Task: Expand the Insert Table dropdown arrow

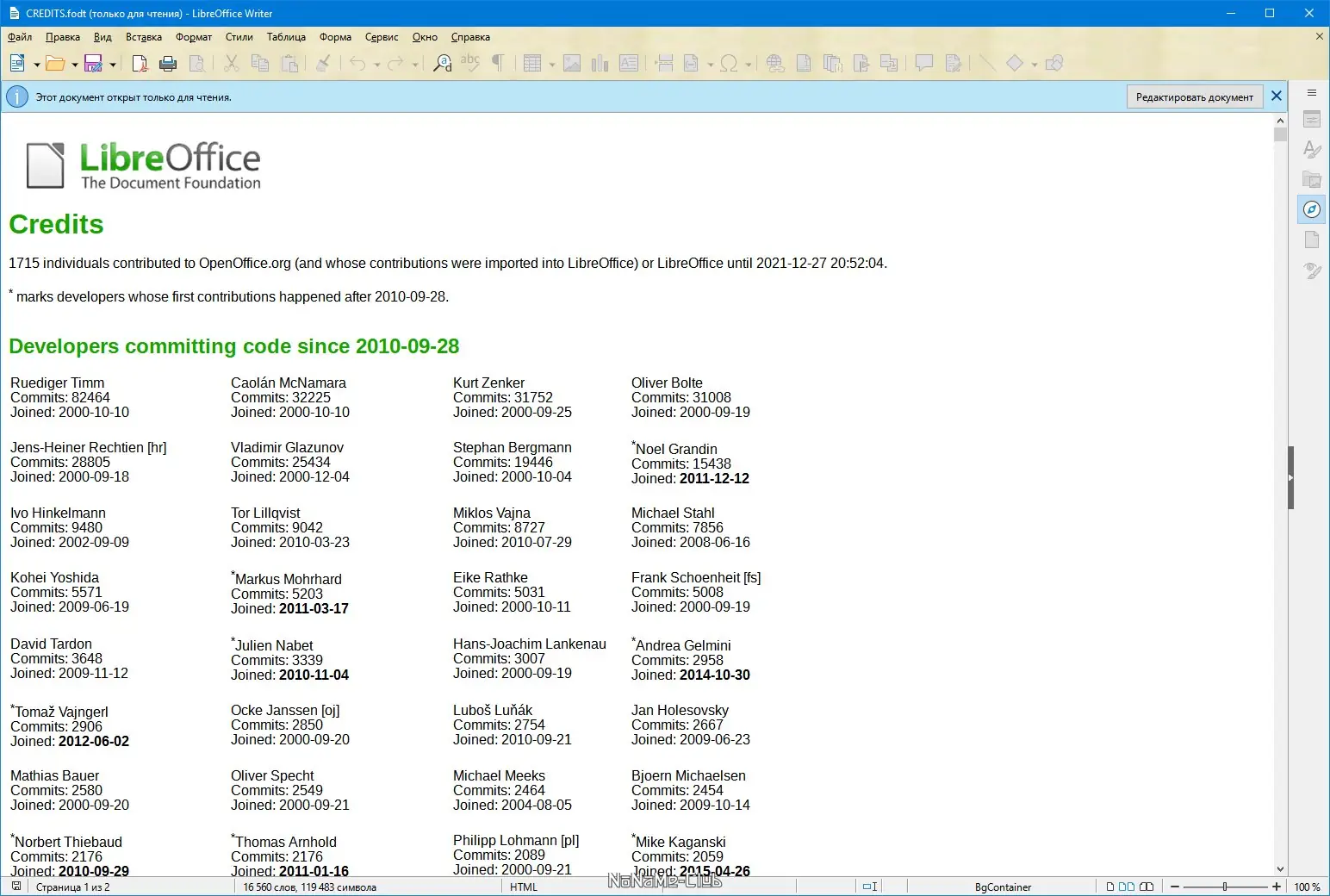Action: (x=551, y=65)
